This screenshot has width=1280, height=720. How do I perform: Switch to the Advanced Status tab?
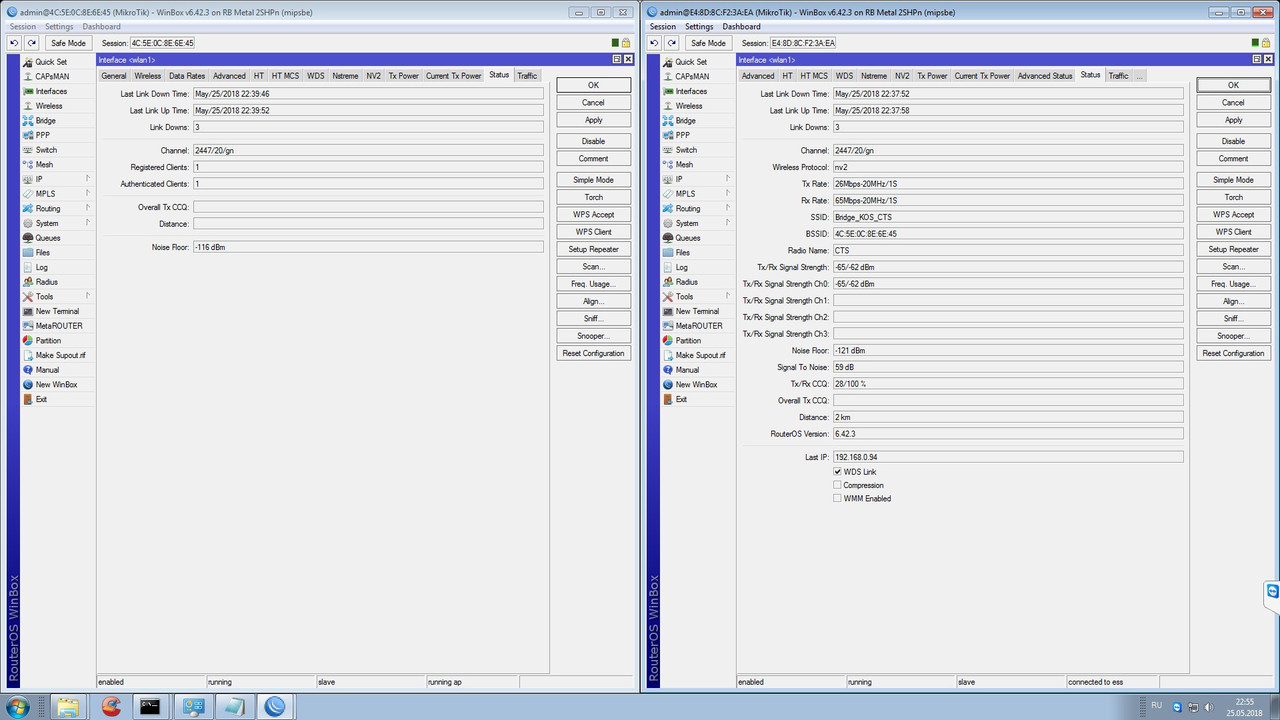1045,76
